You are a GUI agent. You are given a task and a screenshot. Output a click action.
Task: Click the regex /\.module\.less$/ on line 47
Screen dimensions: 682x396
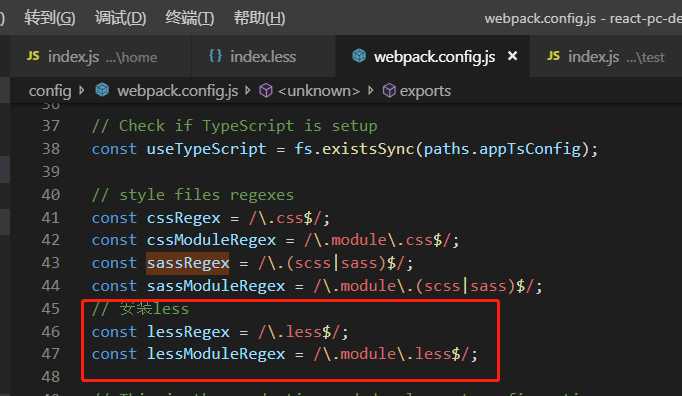pos(391,354)
